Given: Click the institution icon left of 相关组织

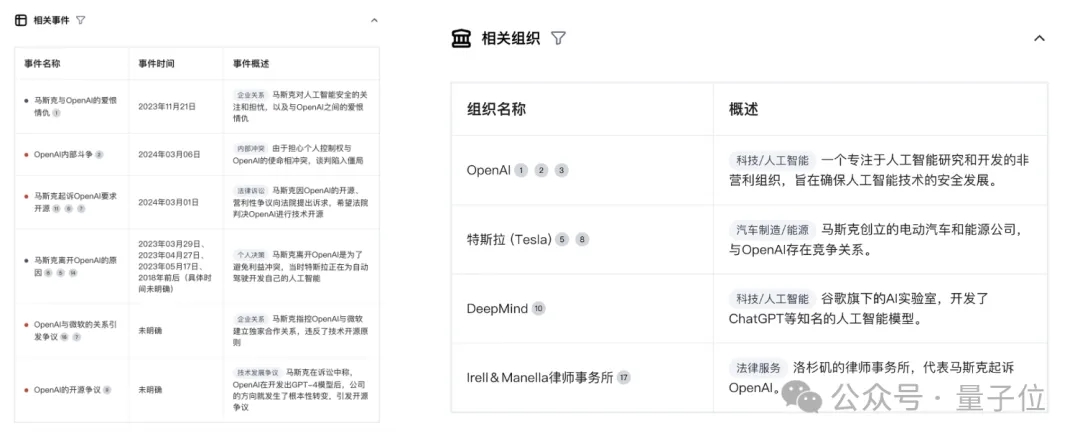Looking at the screenshot, I should [x=461, y=38].
